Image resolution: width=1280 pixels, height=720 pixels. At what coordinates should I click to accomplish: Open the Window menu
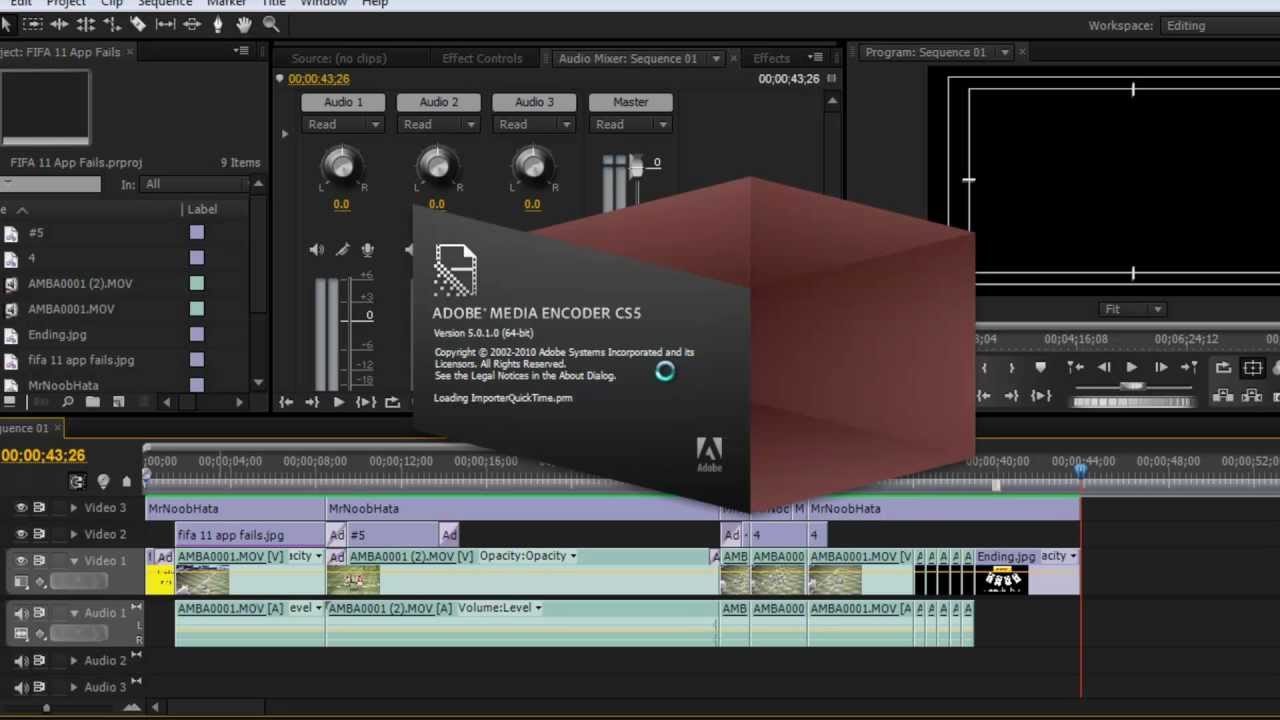click(x=323, y=3)
